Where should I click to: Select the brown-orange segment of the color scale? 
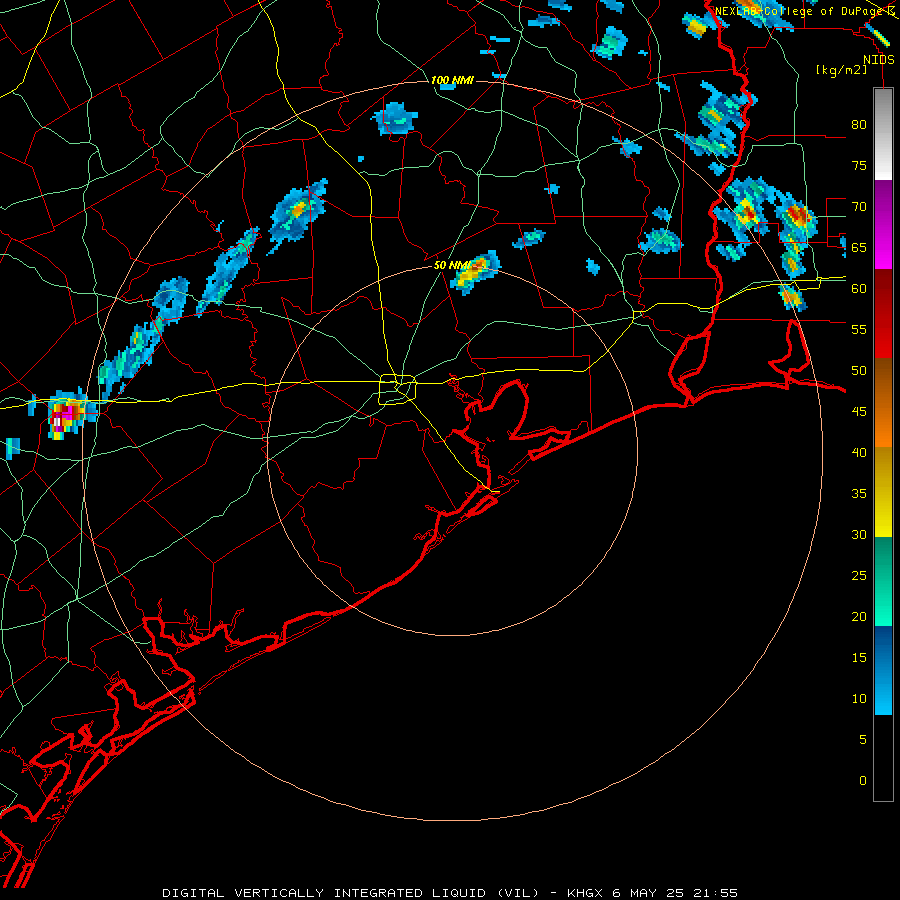883,402
